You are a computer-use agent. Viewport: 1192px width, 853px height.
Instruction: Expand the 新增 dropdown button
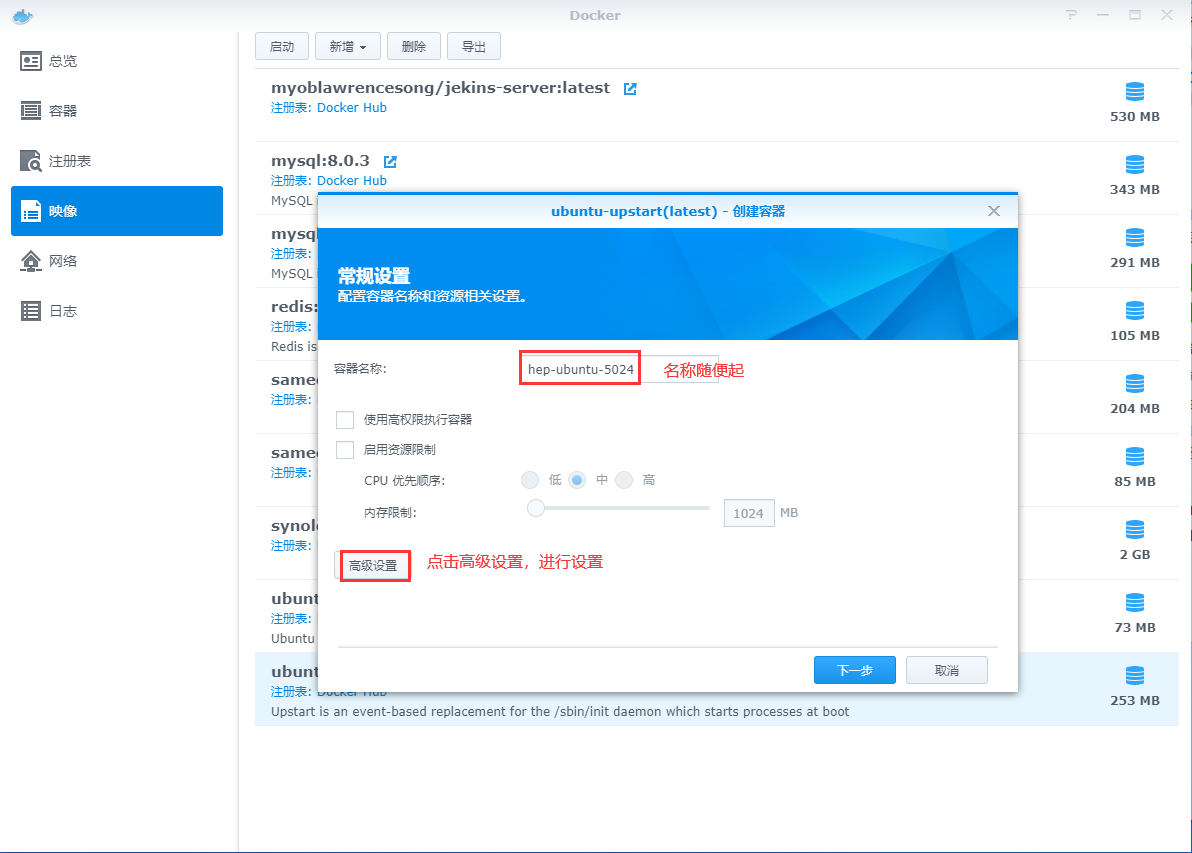pos(347,46)
